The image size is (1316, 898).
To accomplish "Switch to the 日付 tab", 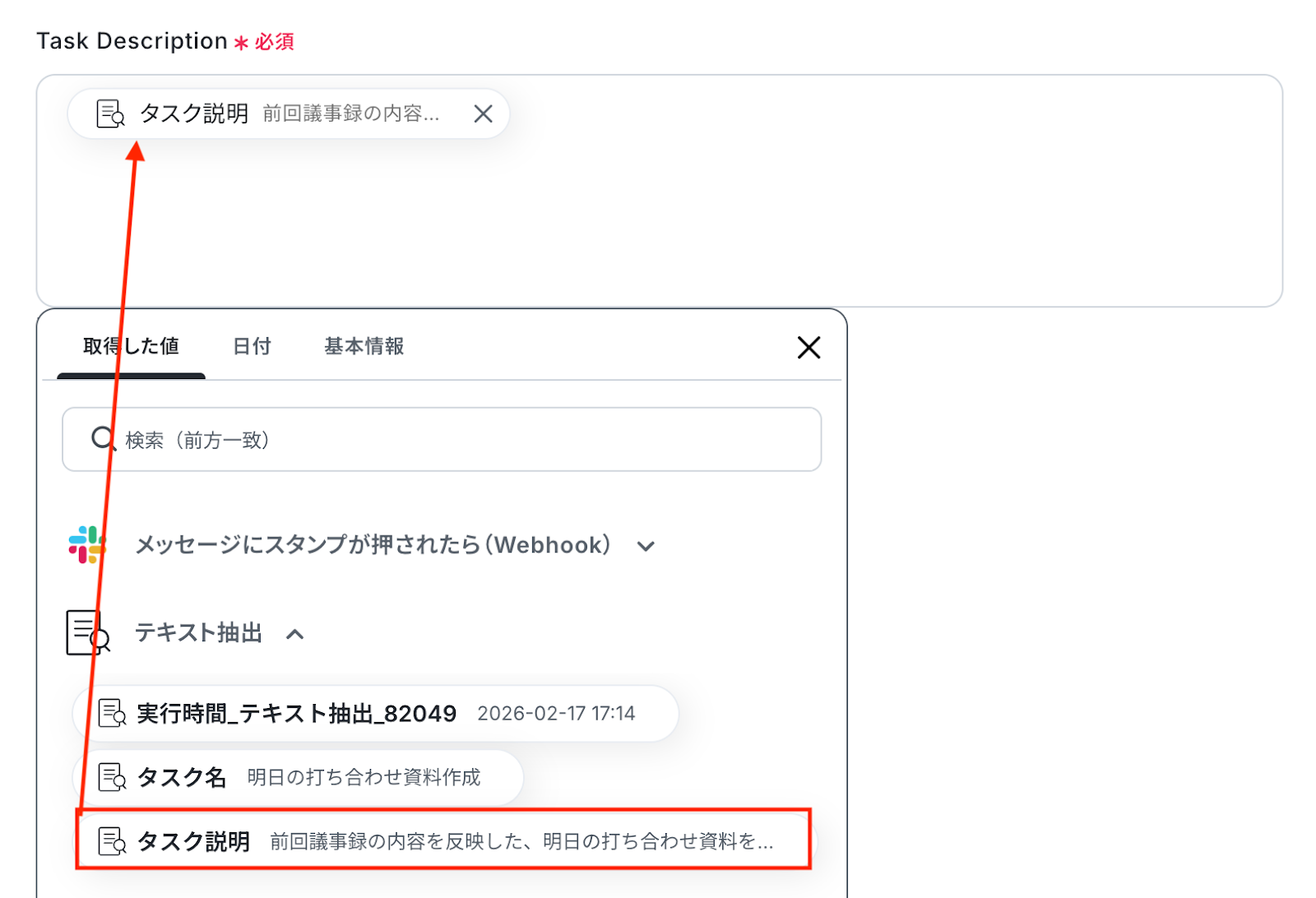I will pos(252,346).
